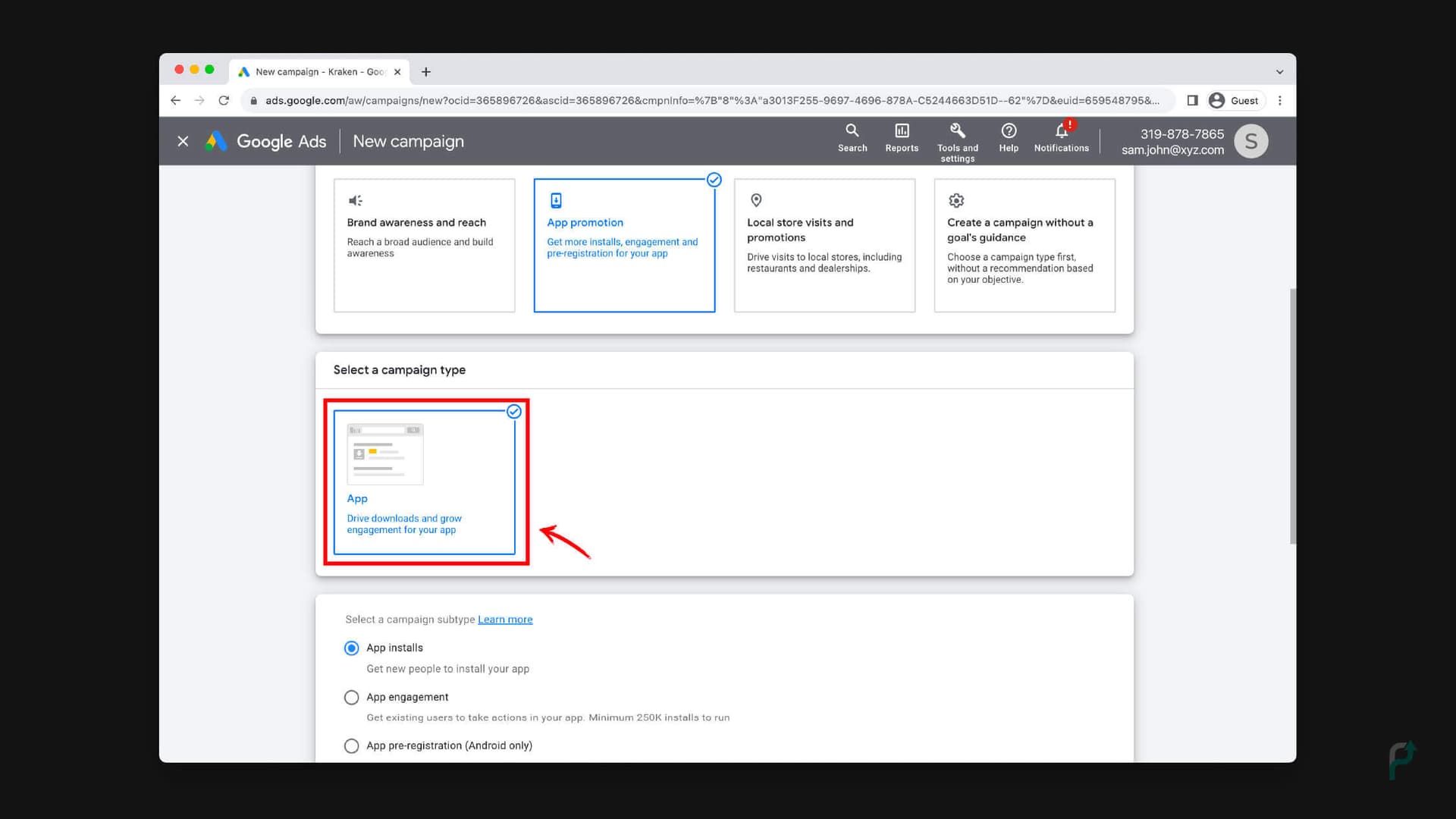Click the location pin icon on Local store card
The image size is (1456, 819).
pyautogui.click(x=756, y=200)
